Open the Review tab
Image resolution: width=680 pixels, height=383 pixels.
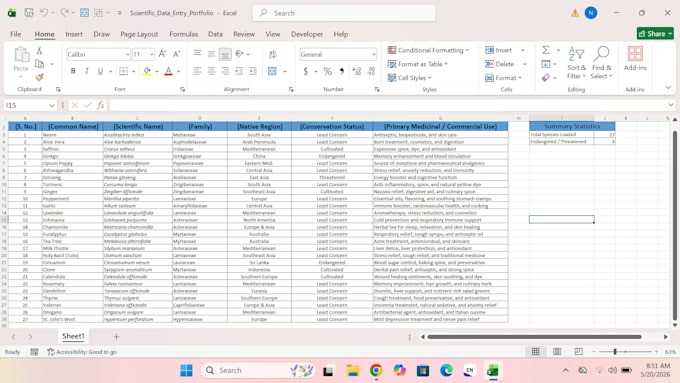pyautogui.click(x=244, y=34)
